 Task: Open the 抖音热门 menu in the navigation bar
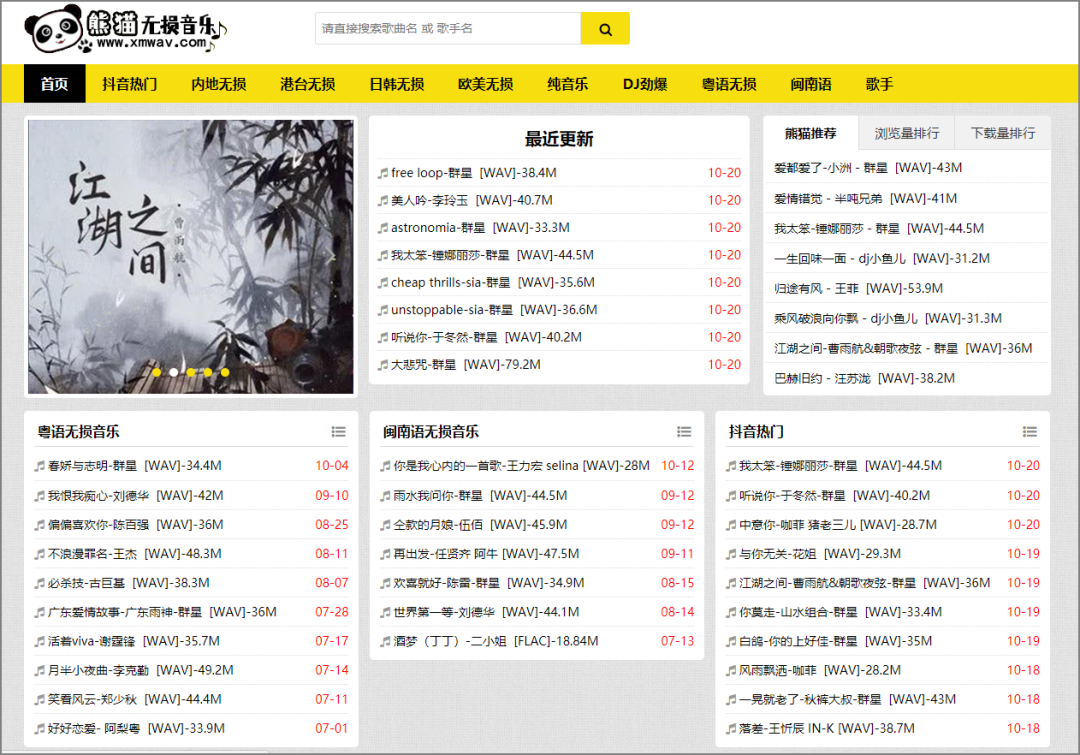tap(129, 85)
